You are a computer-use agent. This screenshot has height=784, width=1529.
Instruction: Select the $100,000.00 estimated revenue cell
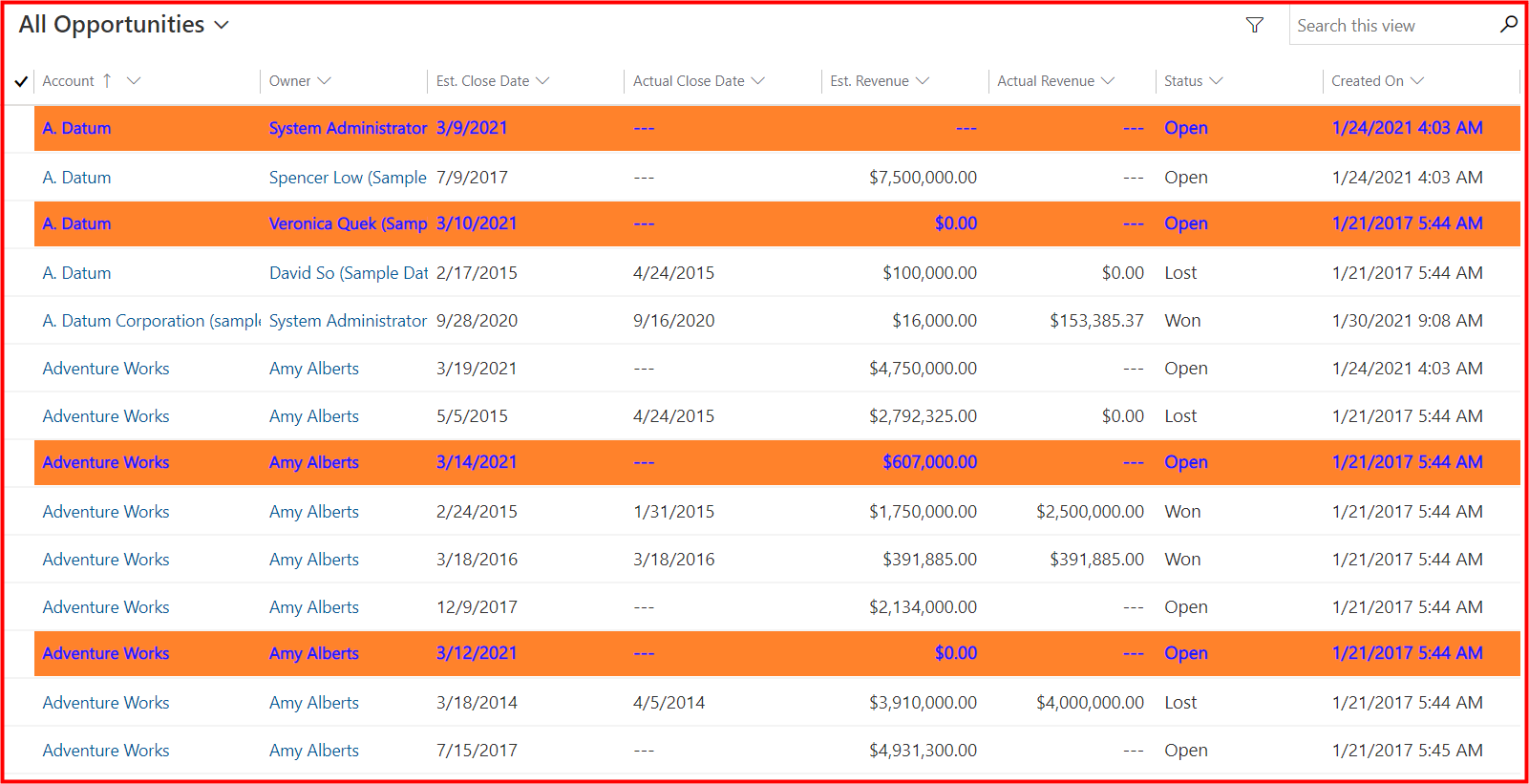(x=929, y=273)
